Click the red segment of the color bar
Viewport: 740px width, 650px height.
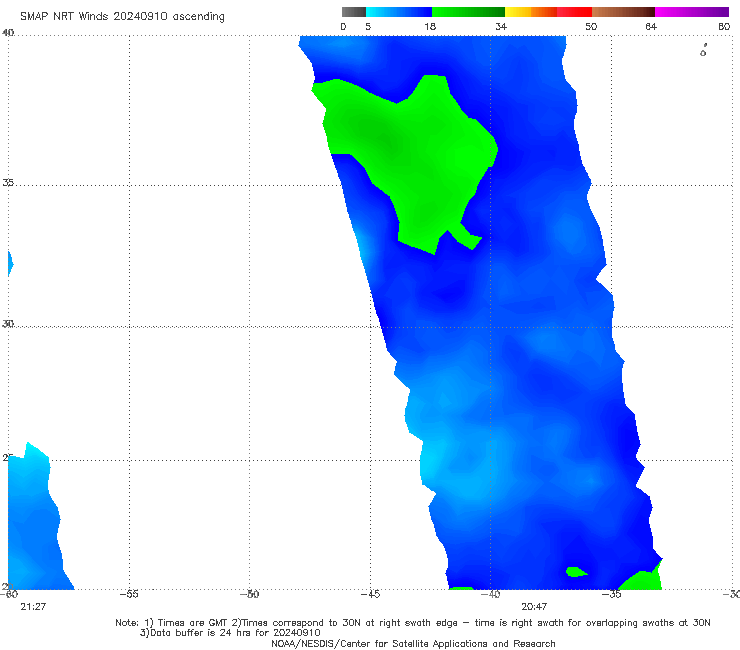(x=574, y=12)
